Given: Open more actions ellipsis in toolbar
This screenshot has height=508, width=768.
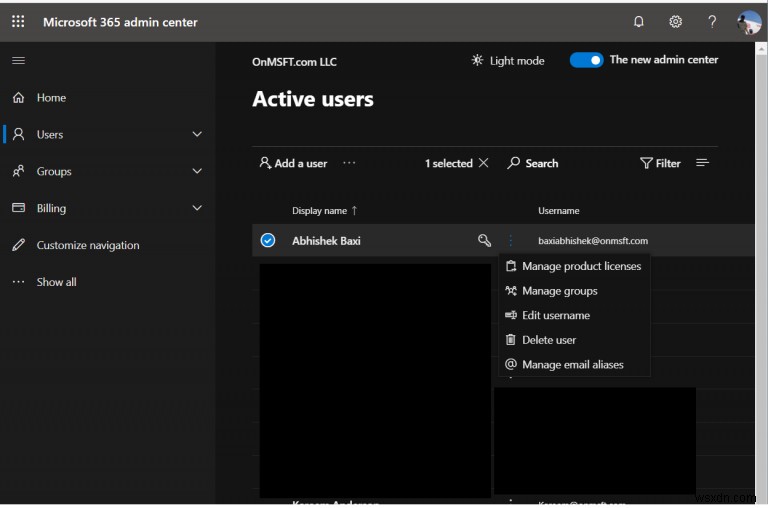Looking at the screenshot, I should click(349, 163).
